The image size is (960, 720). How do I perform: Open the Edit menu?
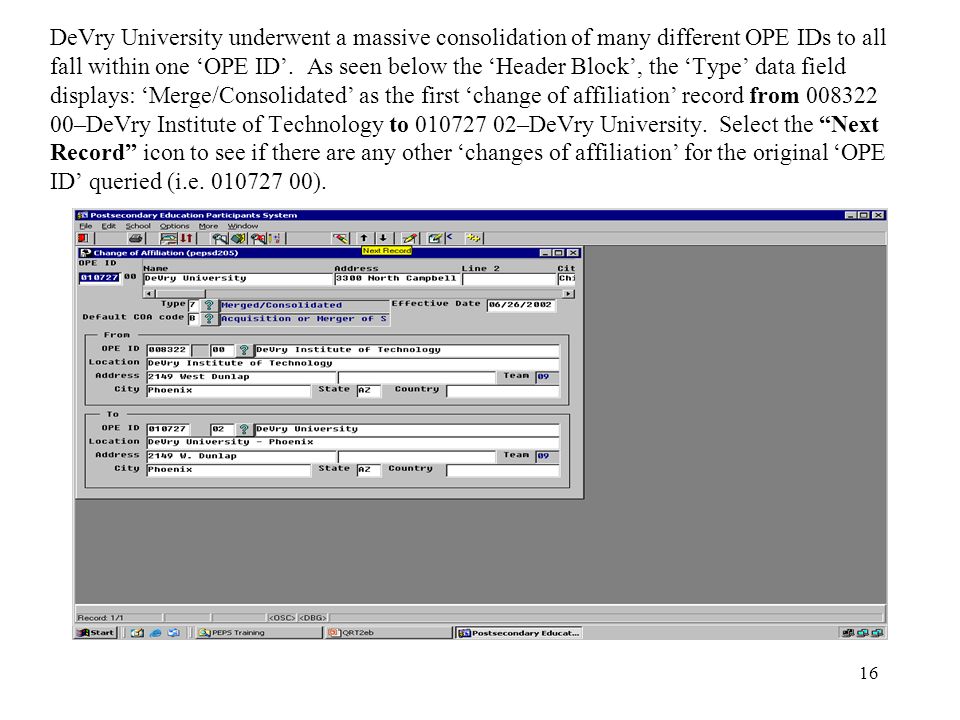[108, 226]
